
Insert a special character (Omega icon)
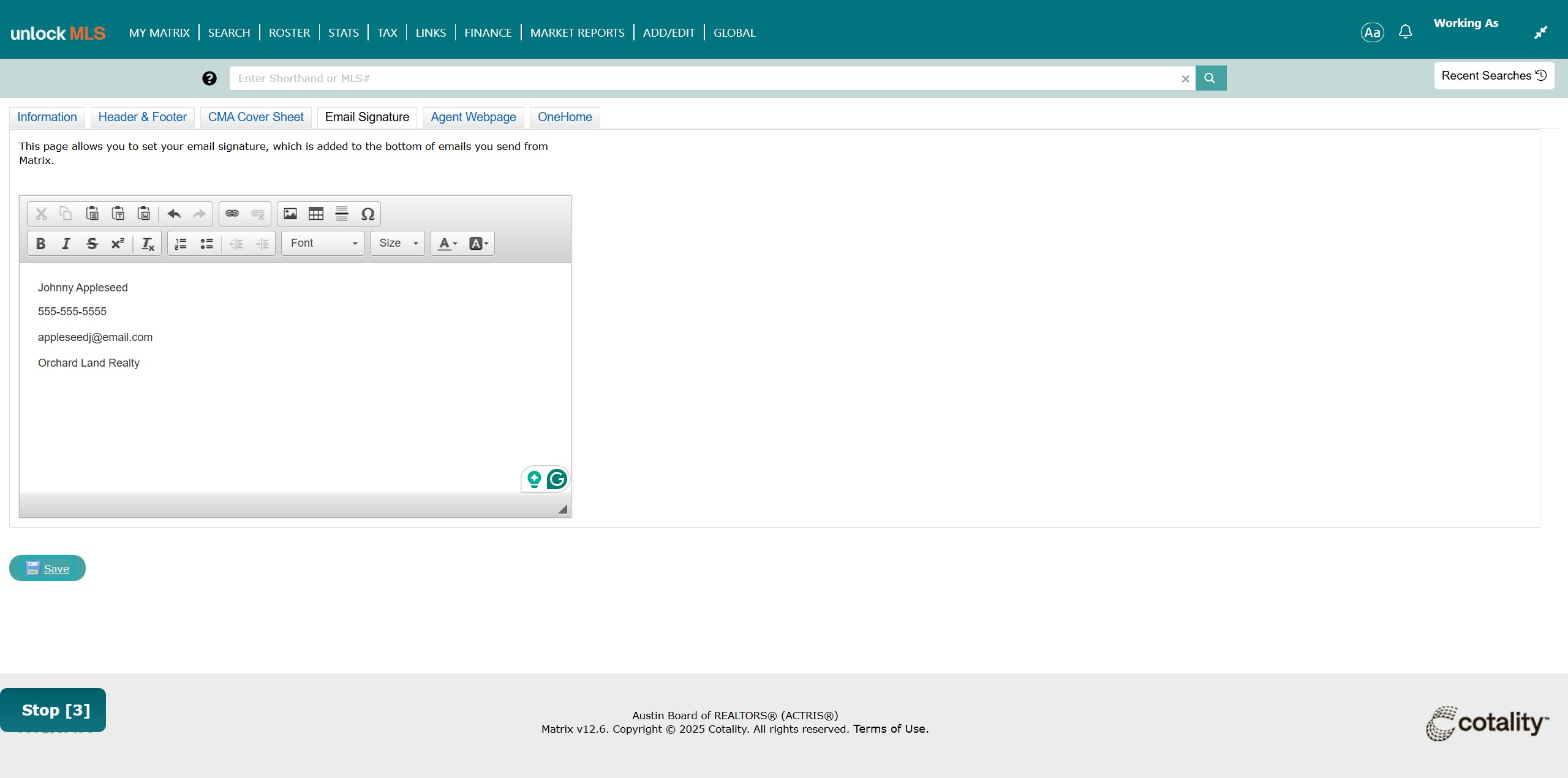click(x=367, y=214)
